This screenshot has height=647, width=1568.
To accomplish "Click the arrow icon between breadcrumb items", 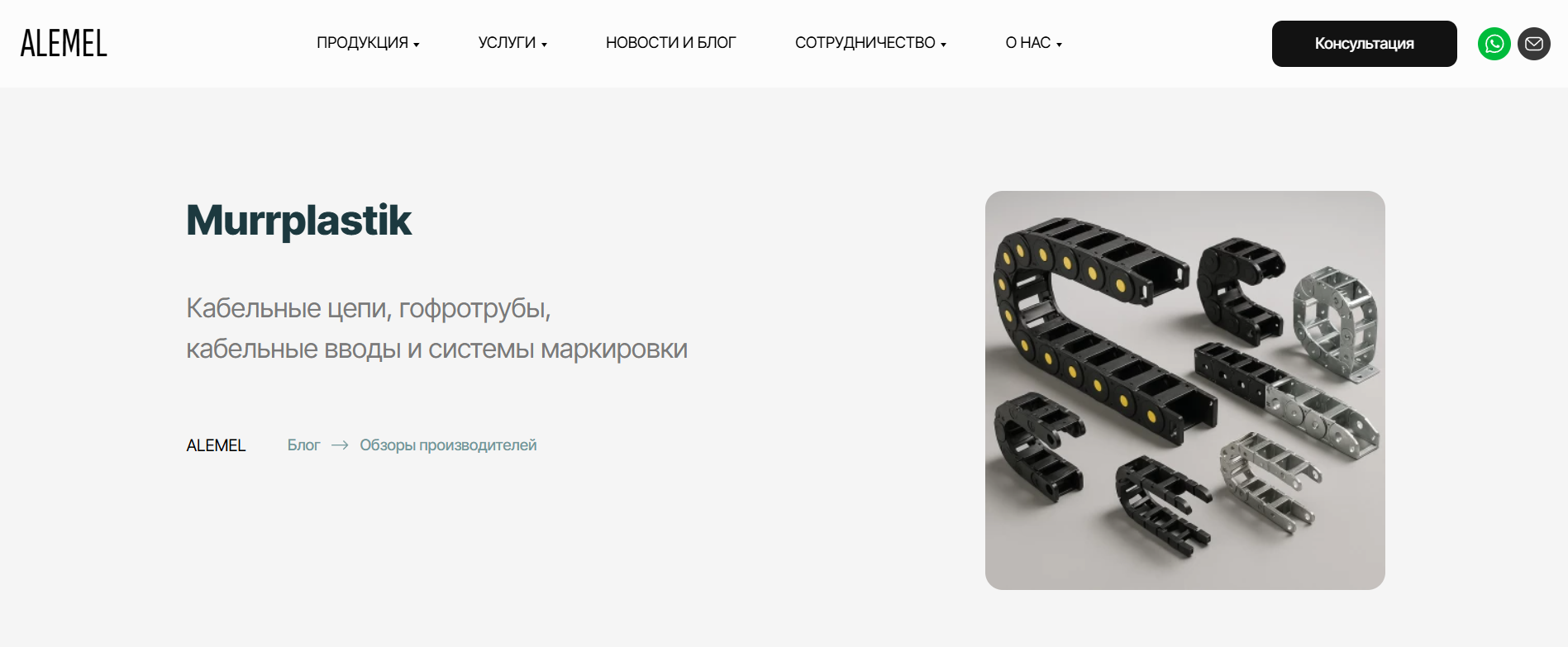I will [340, 445].
